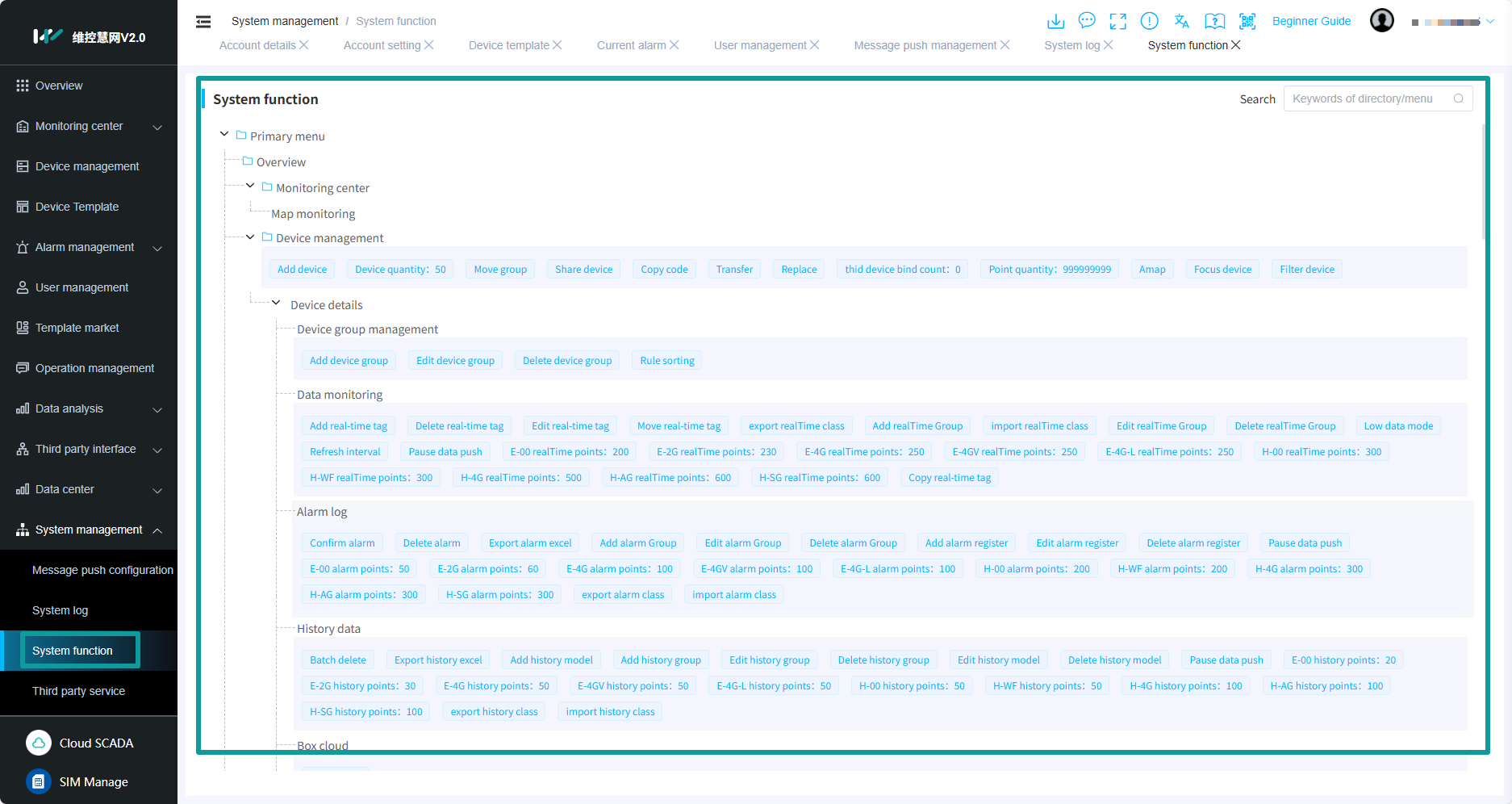Screen dimensions: 1512x804
Task: Switch to the Current alarm tab
Action: pos(631,45)
